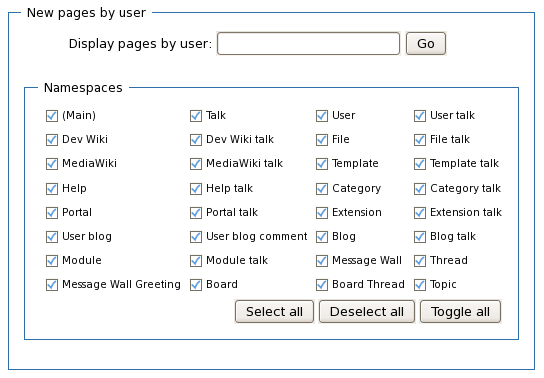Click the Go button
This screenshot has height=378, width=544.
point(426,44)
